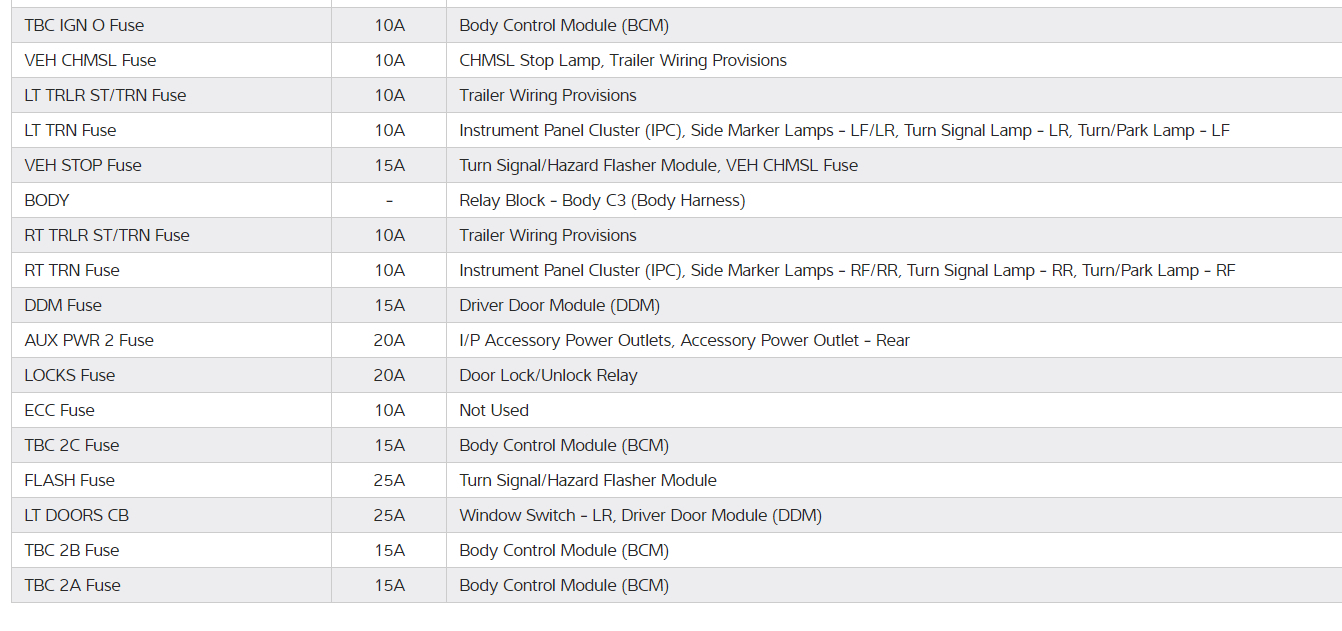The image size is (1342, 631).
Task: Click the TBC 2A Fuse name cell
Action: tap(72, 585)
